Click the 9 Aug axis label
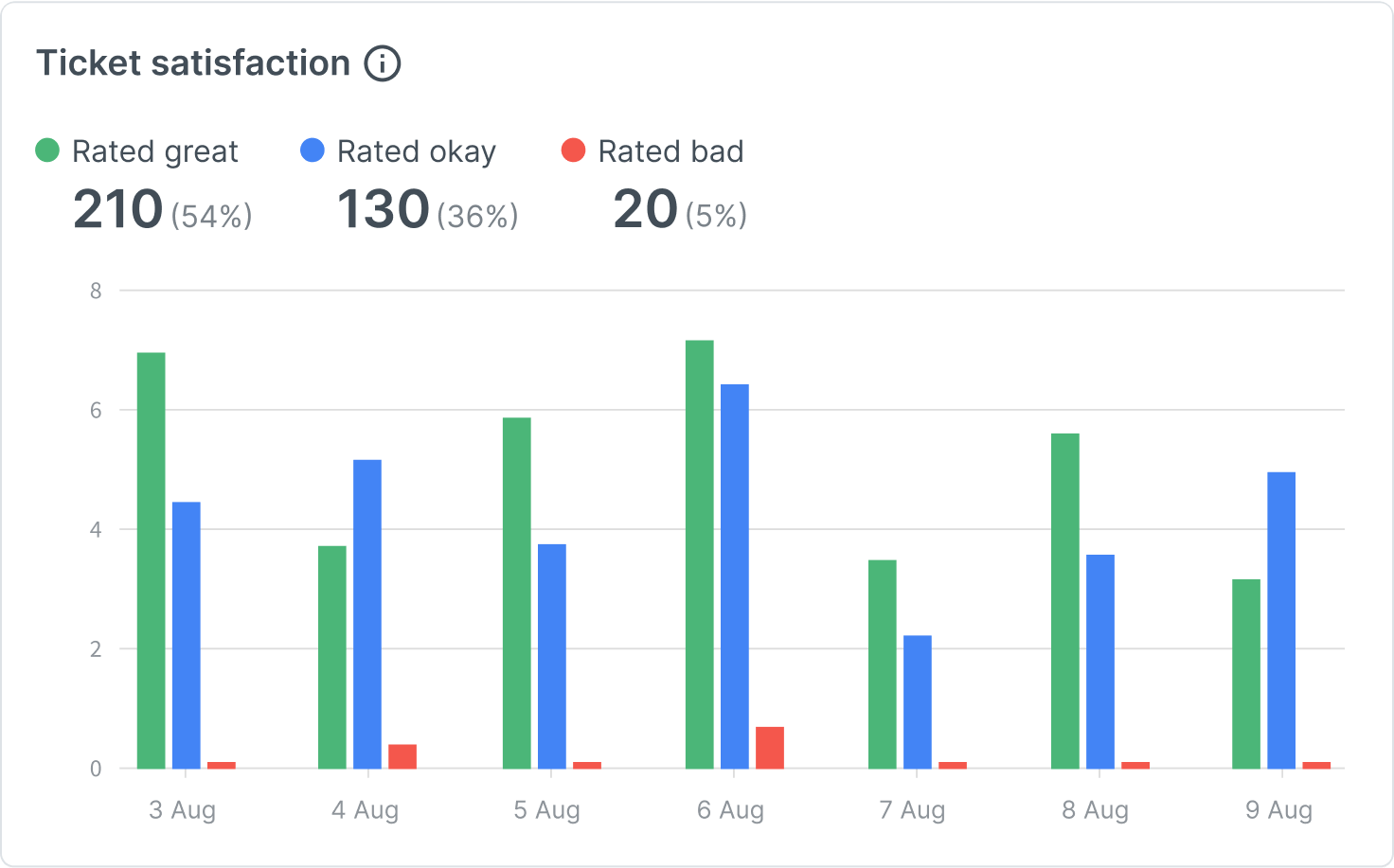The height and width of the screenshot is (868, 1394). pyautogui.click(x=1278, y=810)
